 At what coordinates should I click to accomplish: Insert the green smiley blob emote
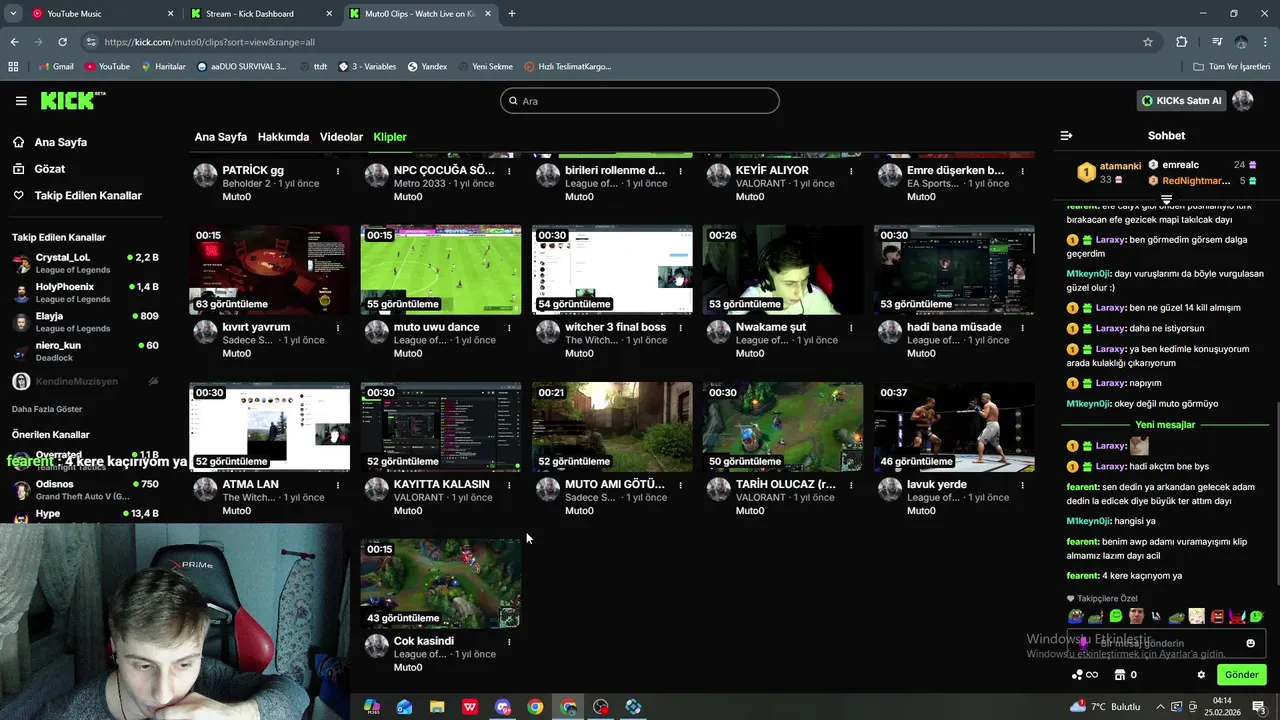pyautogui.click(x=1116, y=616)
